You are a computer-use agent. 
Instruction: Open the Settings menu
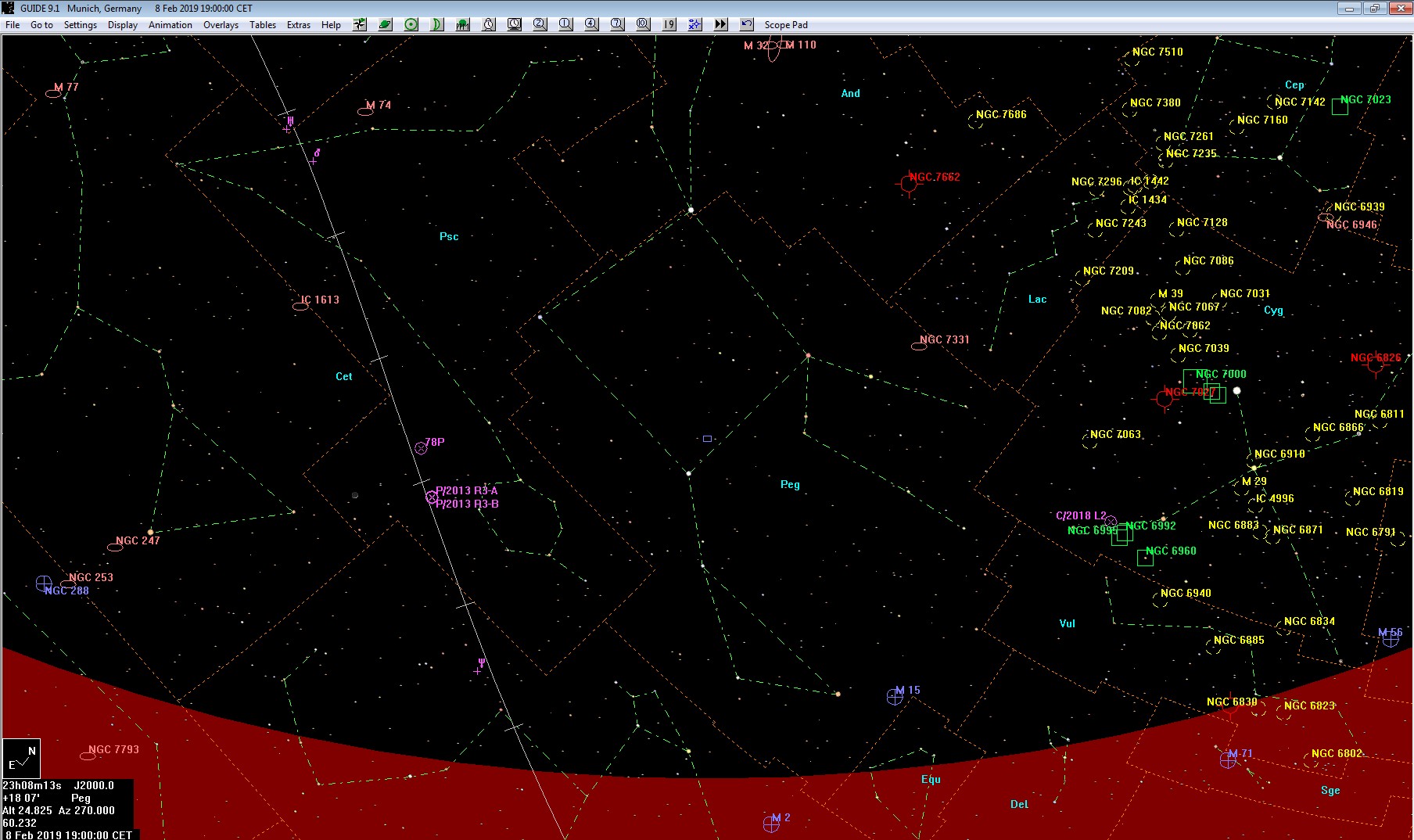click(81, 25)
